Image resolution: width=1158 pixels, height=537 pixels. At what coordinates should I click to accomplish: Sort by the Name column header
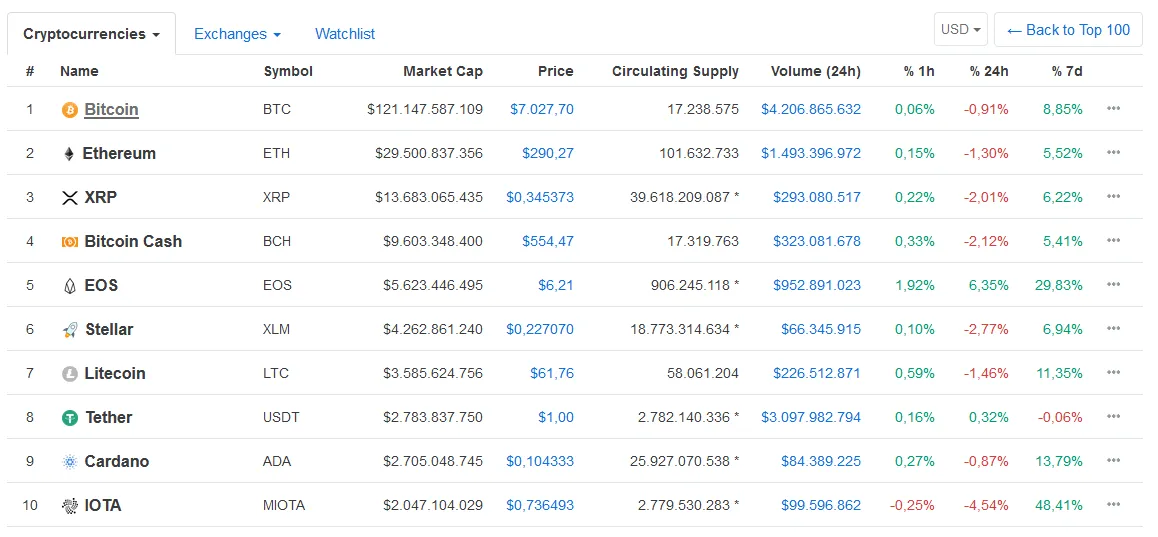point(79,72)
